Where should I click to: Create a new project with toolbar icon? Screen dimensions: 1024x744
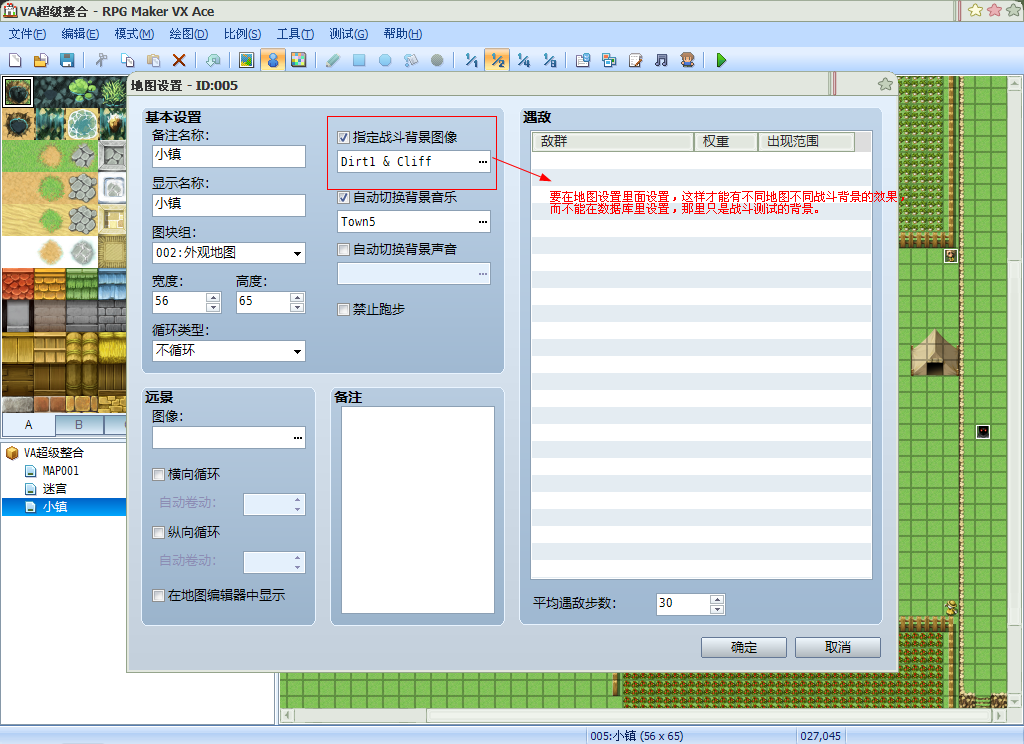click(15, 60)
